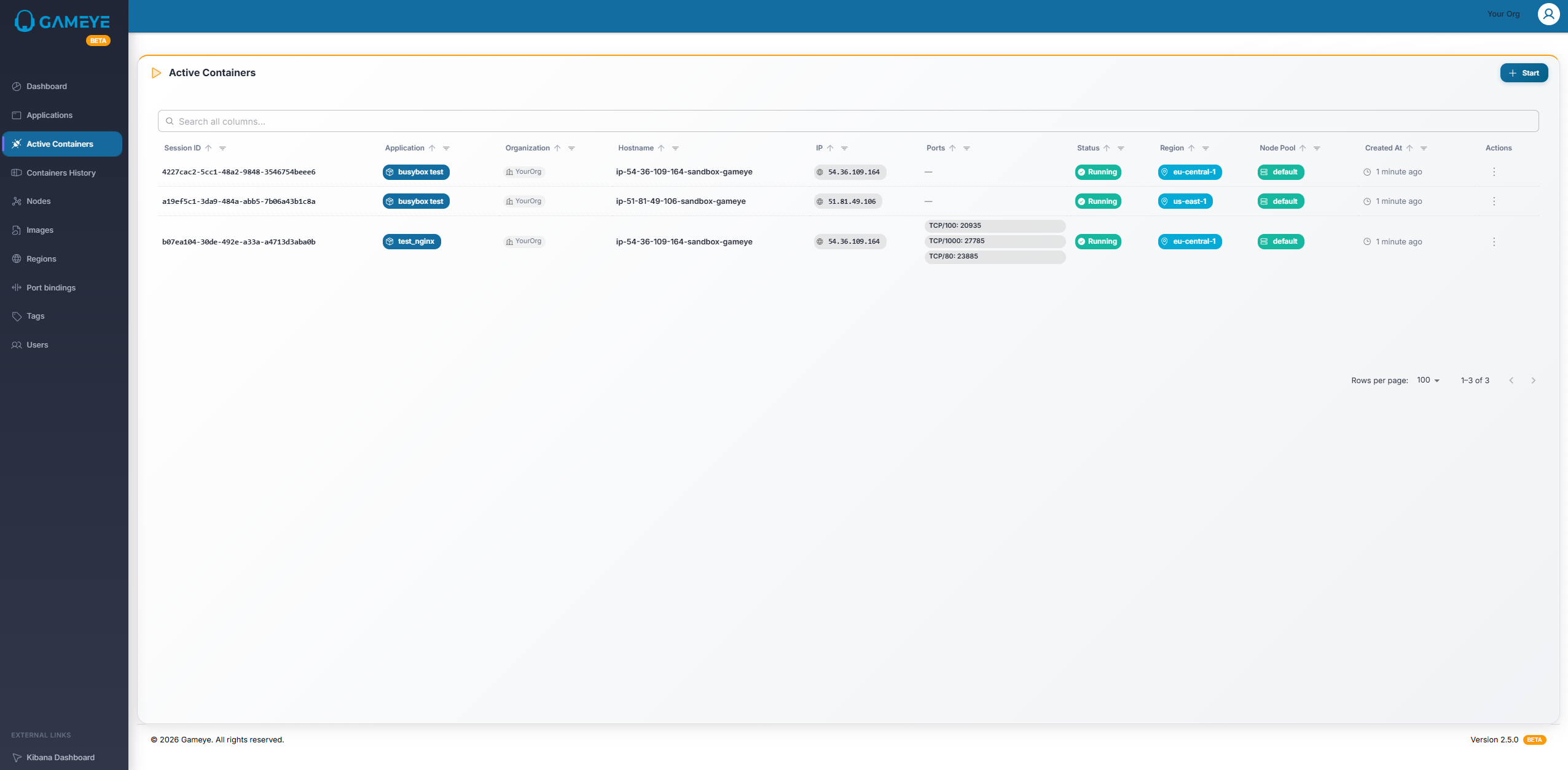Sort by Created At arrow icon
Viewport: 1568px width, 770px height.
coord(1409,149)
